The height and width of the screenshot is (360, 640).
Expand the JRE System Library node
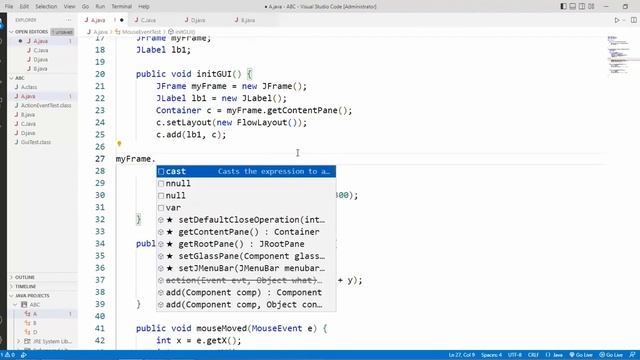point(18,341)
